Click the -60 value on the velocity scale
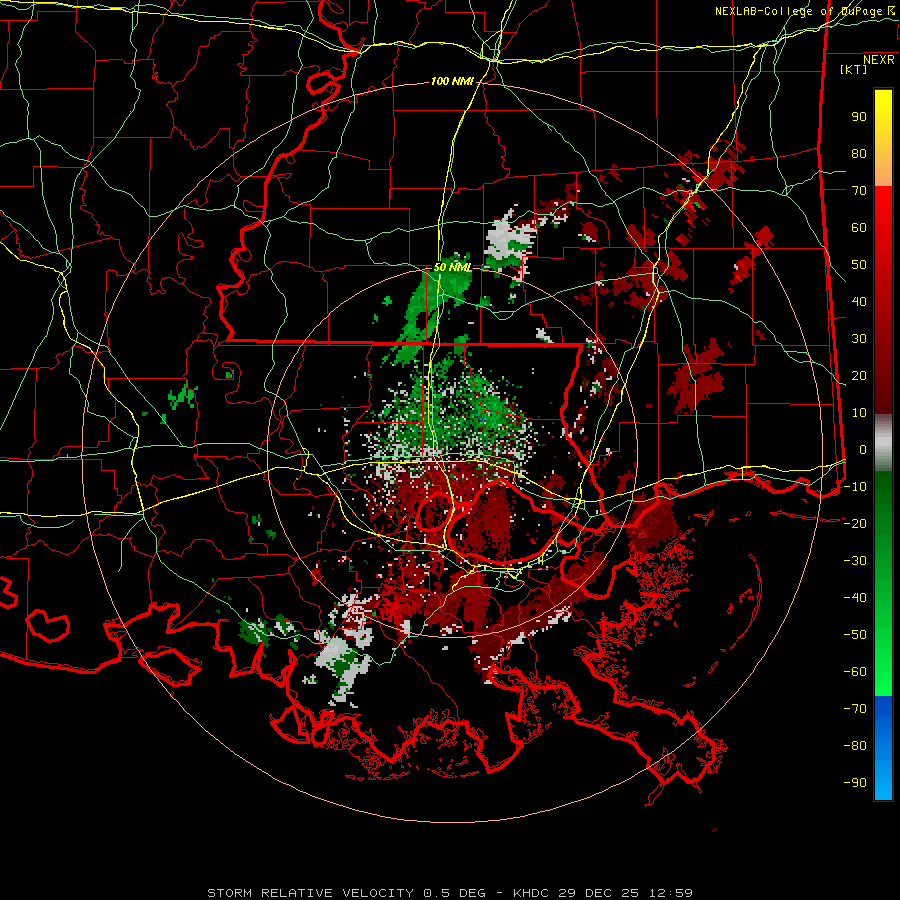The height and width of the screenshot is (900, 900). click(x=855, y=672)
